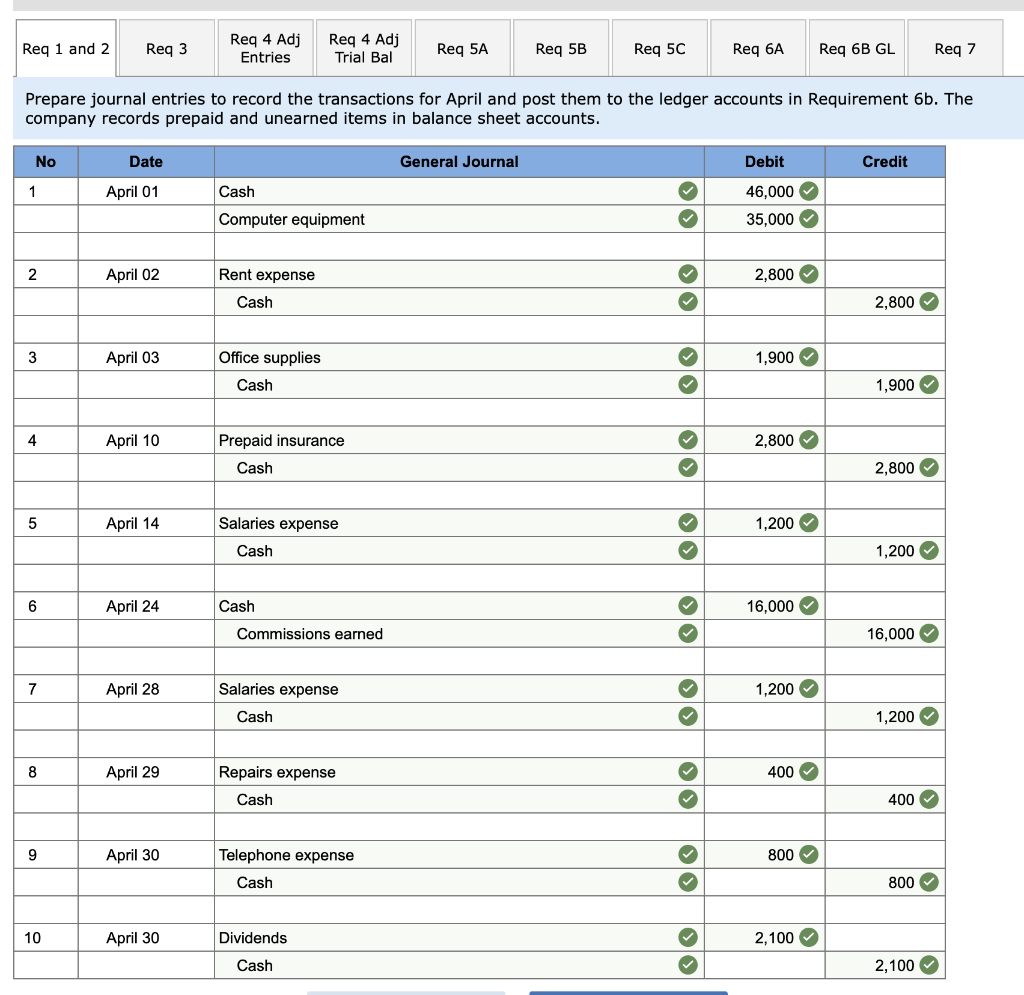Switch to the Req 5C tab
The image size is (1024, 995).
(x=660, y=48)
